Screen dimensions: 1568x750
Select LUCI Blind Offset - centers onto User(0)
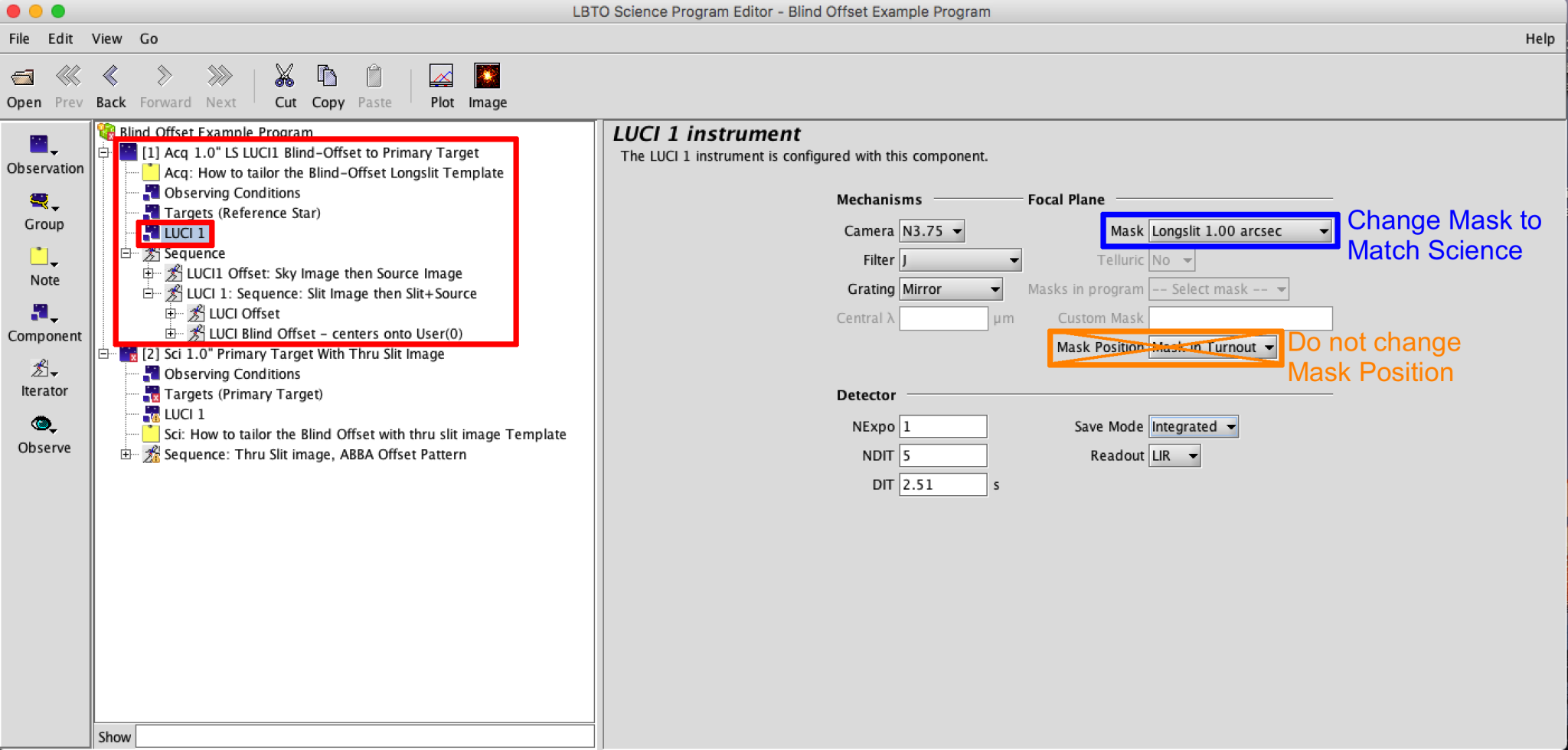pyautogui.click(x=335, y=334)
